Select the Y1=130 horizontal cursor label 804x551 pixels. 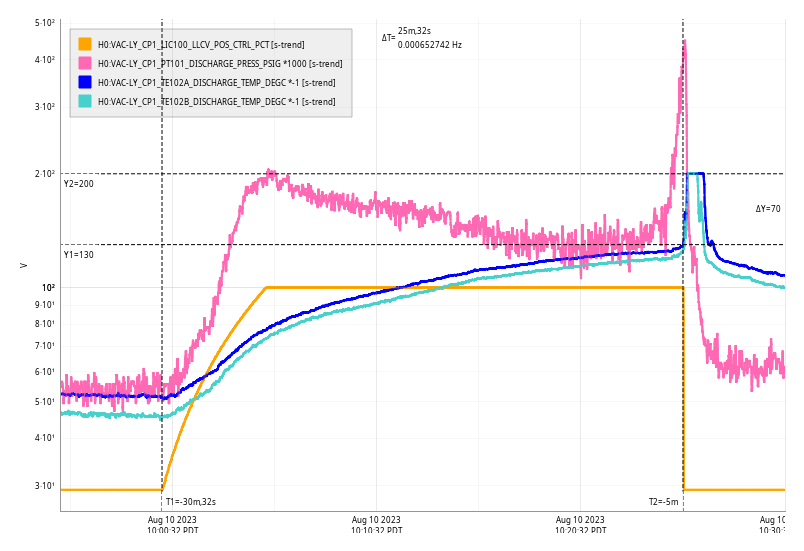click(79, 255)
